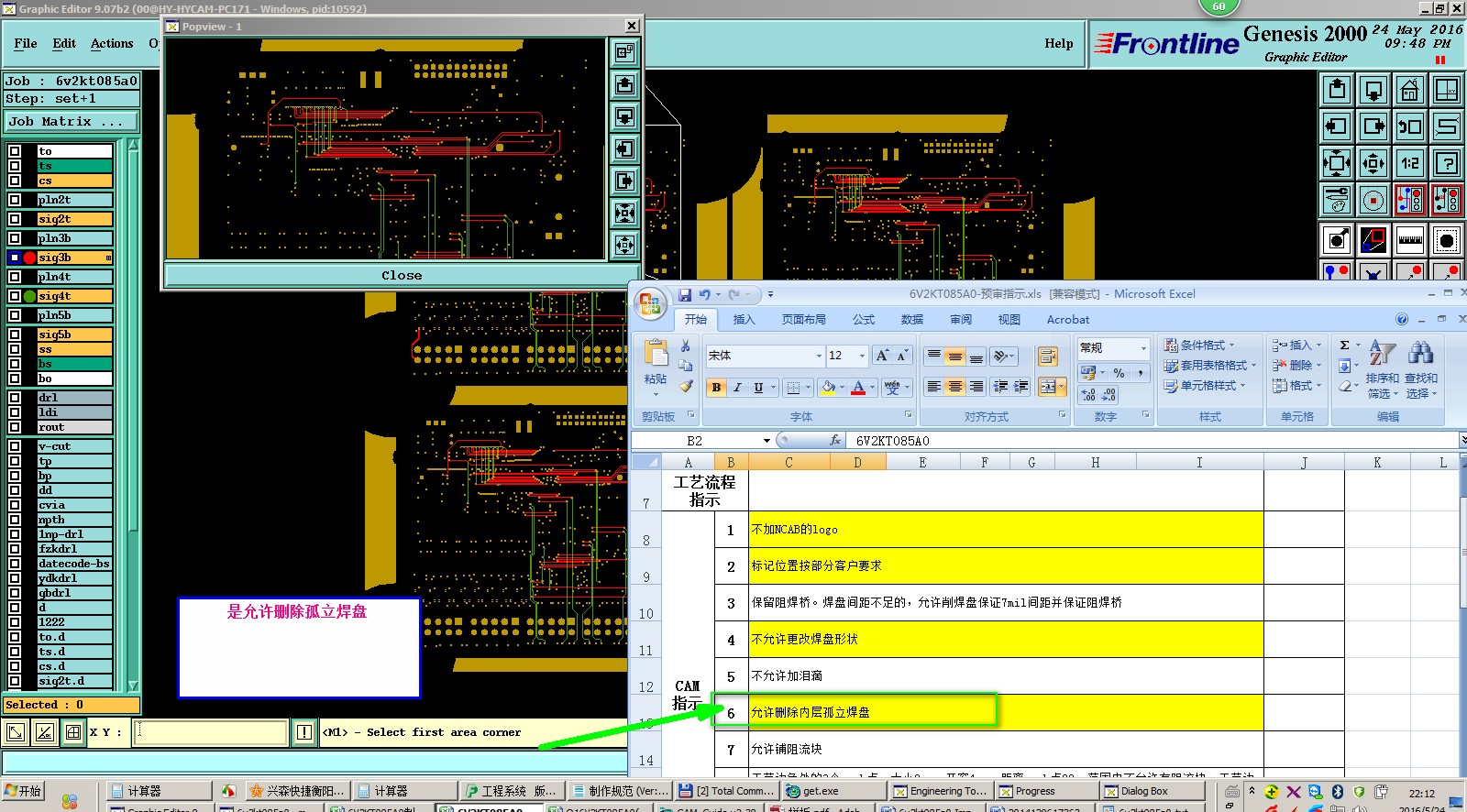The height and width of the screenshot is (812, 1467).
Task: Open the Excel Name Box dropdown arrow
Action: click(767, 441)
